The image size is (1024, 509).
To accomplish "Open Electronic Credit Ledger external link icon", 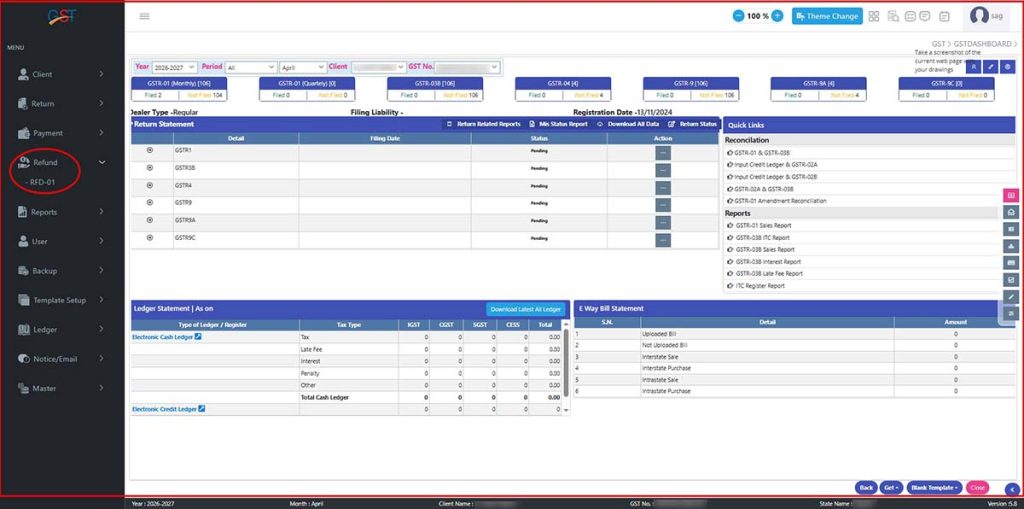I will [x=202, y=409].
